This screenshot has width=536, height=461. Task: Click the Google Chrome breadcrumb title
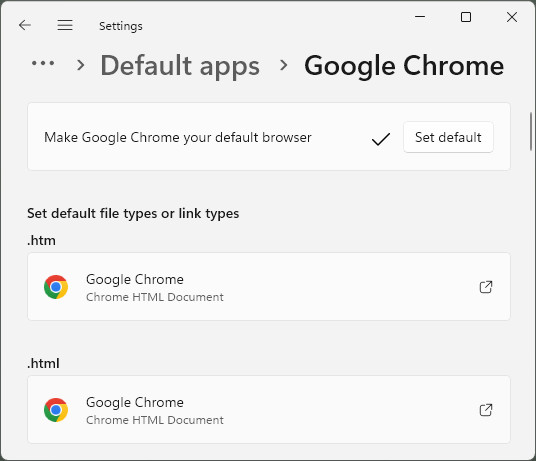click(x=404, y=66)
